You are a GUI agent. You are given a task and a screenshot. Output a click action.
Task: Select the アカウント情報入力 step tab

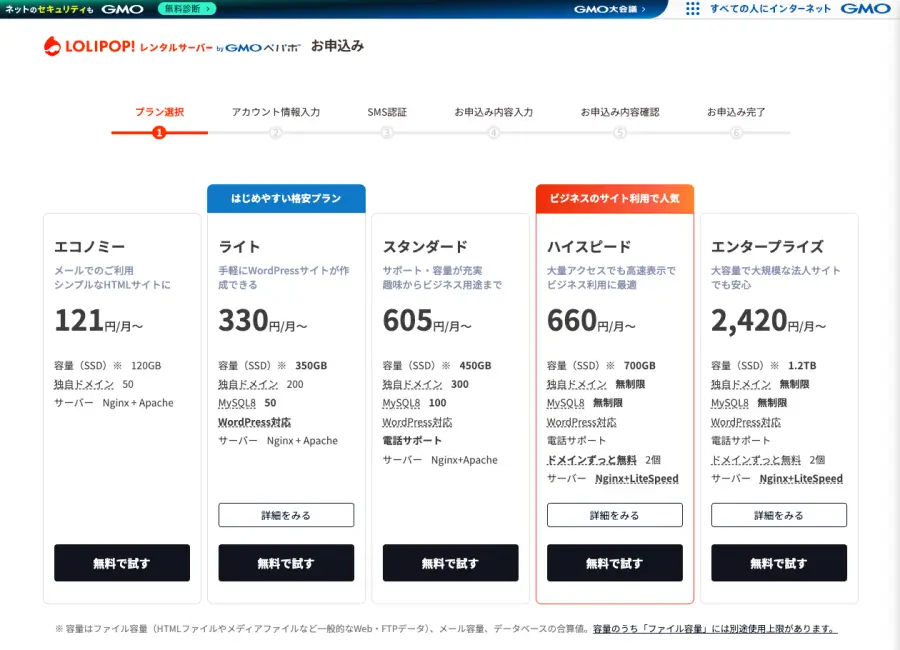pos(275,112)
